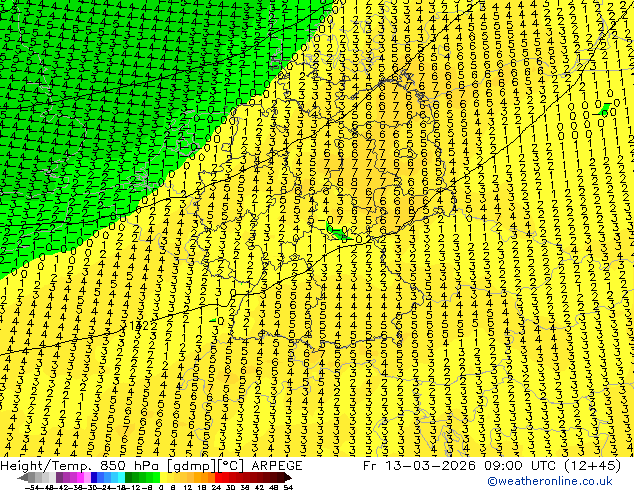Select the (12+45) forecast run label
This screenshot has width=634, height=490.
pyautogui.click(x=590, y=466)
